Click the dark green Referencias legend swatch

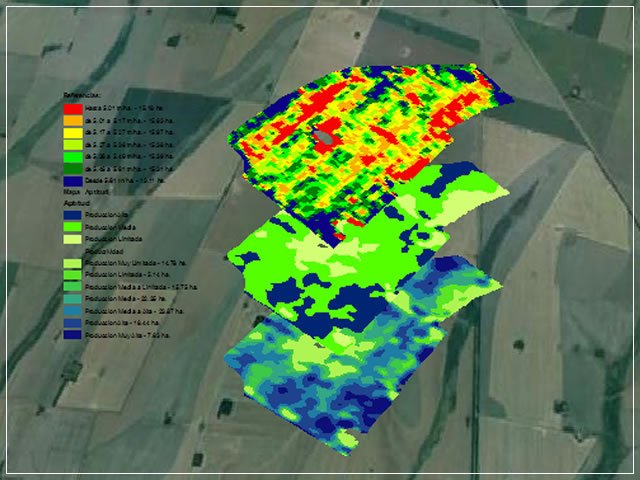[71, 169]
